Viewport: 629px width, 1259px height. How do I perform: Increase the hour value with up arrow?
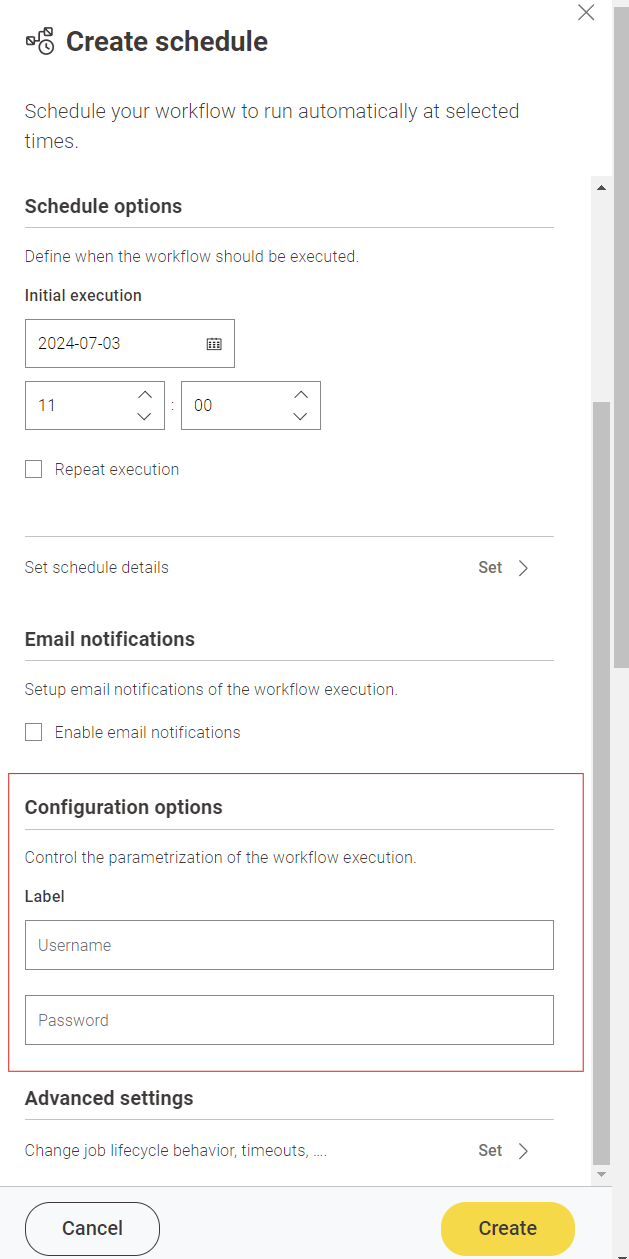click(144, 395)
